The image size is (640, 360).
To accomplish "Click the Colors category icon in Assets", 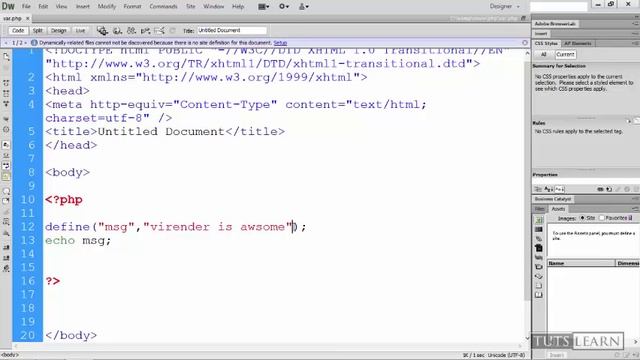I will (x=539, y=229).
